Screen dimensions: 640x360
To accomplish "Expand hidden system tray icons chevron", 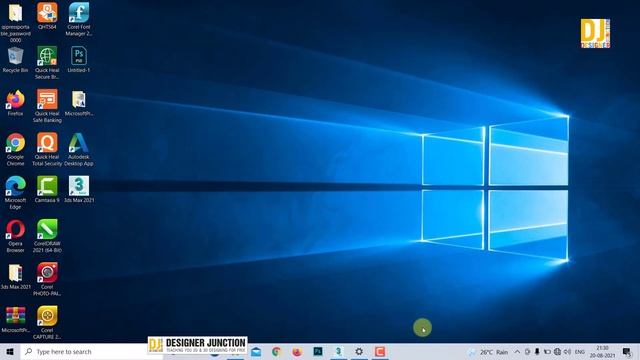I will point(517,352).
